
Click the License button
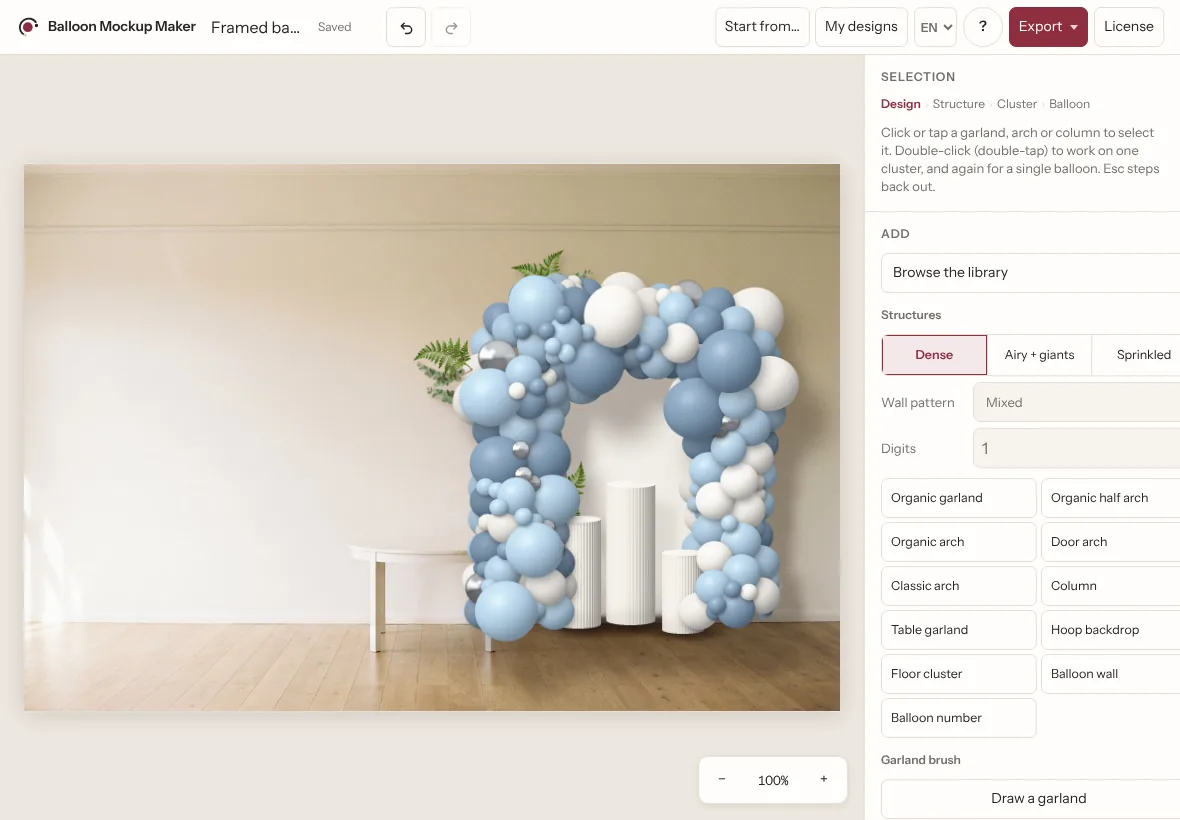(1129, 27)
